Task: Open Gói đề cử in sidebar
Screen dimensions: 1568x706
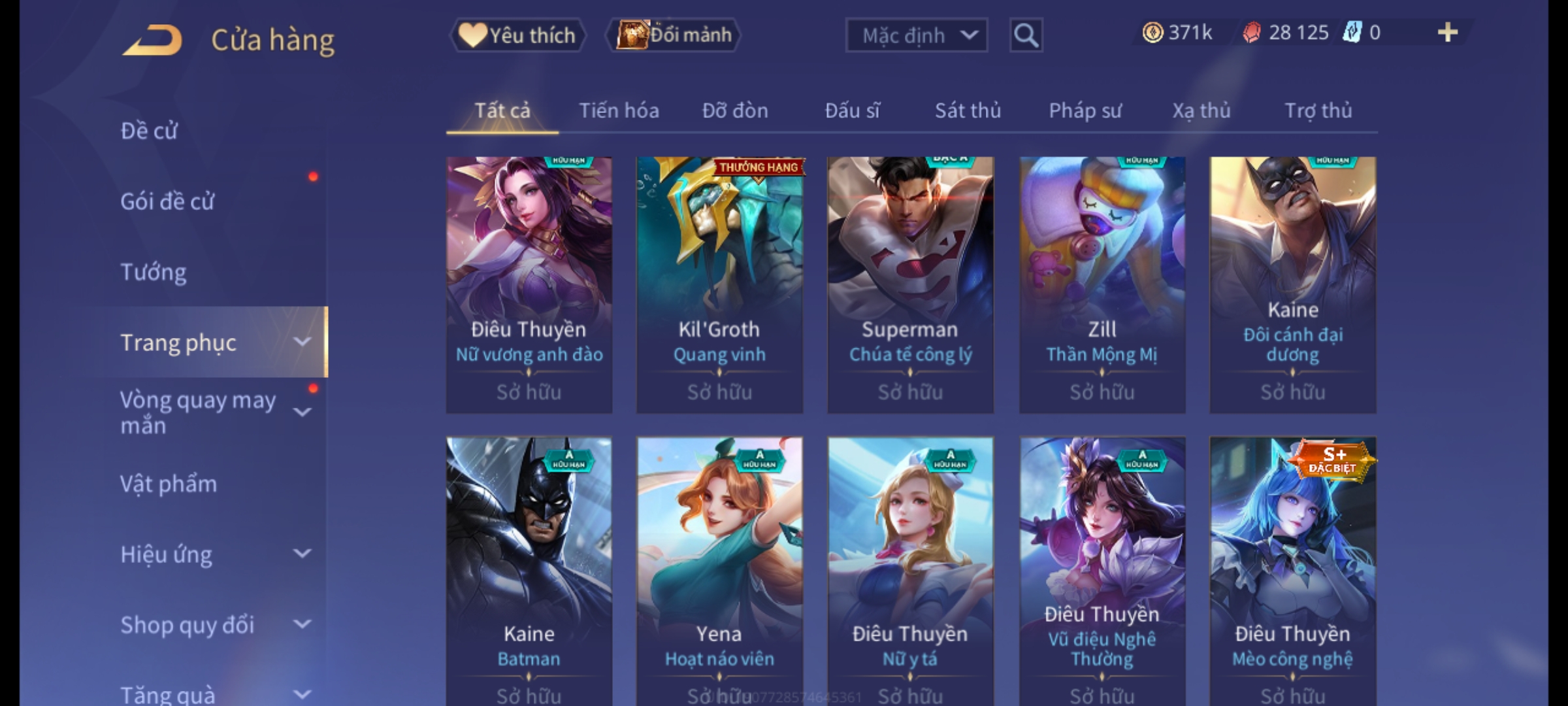Action: [167, 201]
